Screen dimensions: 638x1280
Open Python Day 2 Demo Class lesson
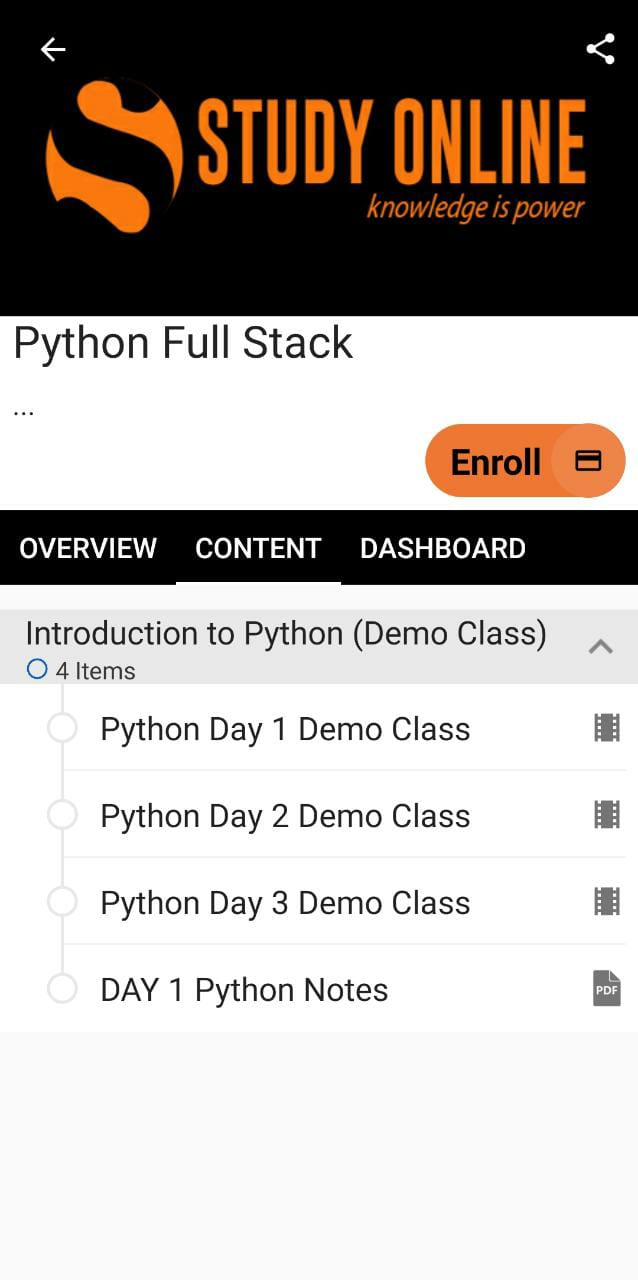coord(285,816)
